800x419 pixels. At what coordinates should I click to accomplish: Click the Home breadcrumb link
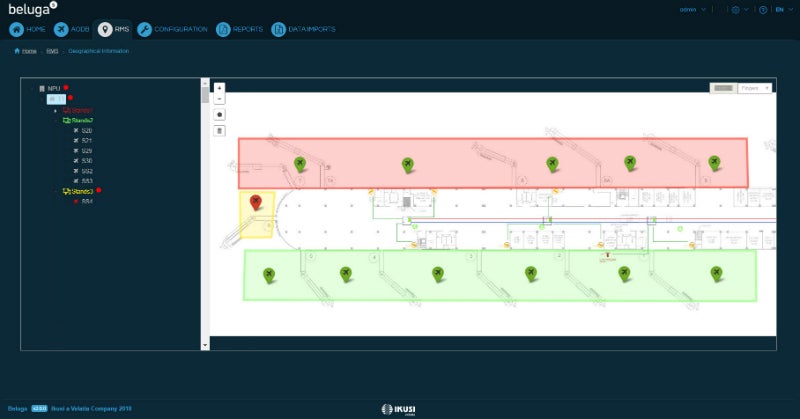[28, 50]
